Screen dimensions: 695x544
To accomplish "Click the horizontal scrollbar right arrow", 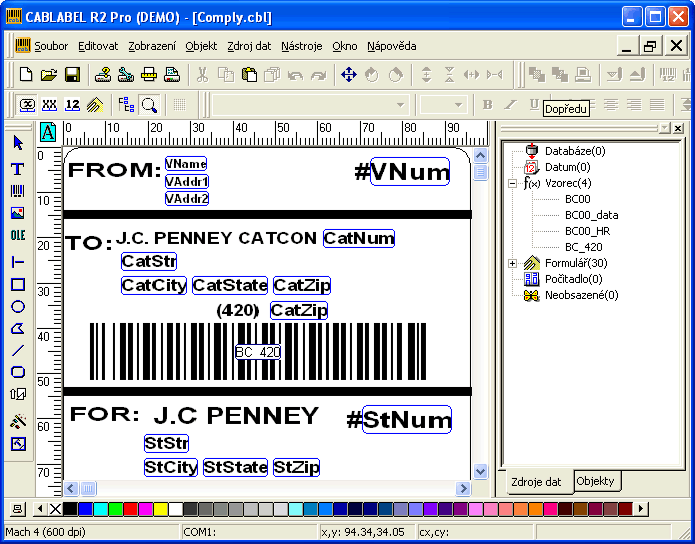I will click(463, 489).
